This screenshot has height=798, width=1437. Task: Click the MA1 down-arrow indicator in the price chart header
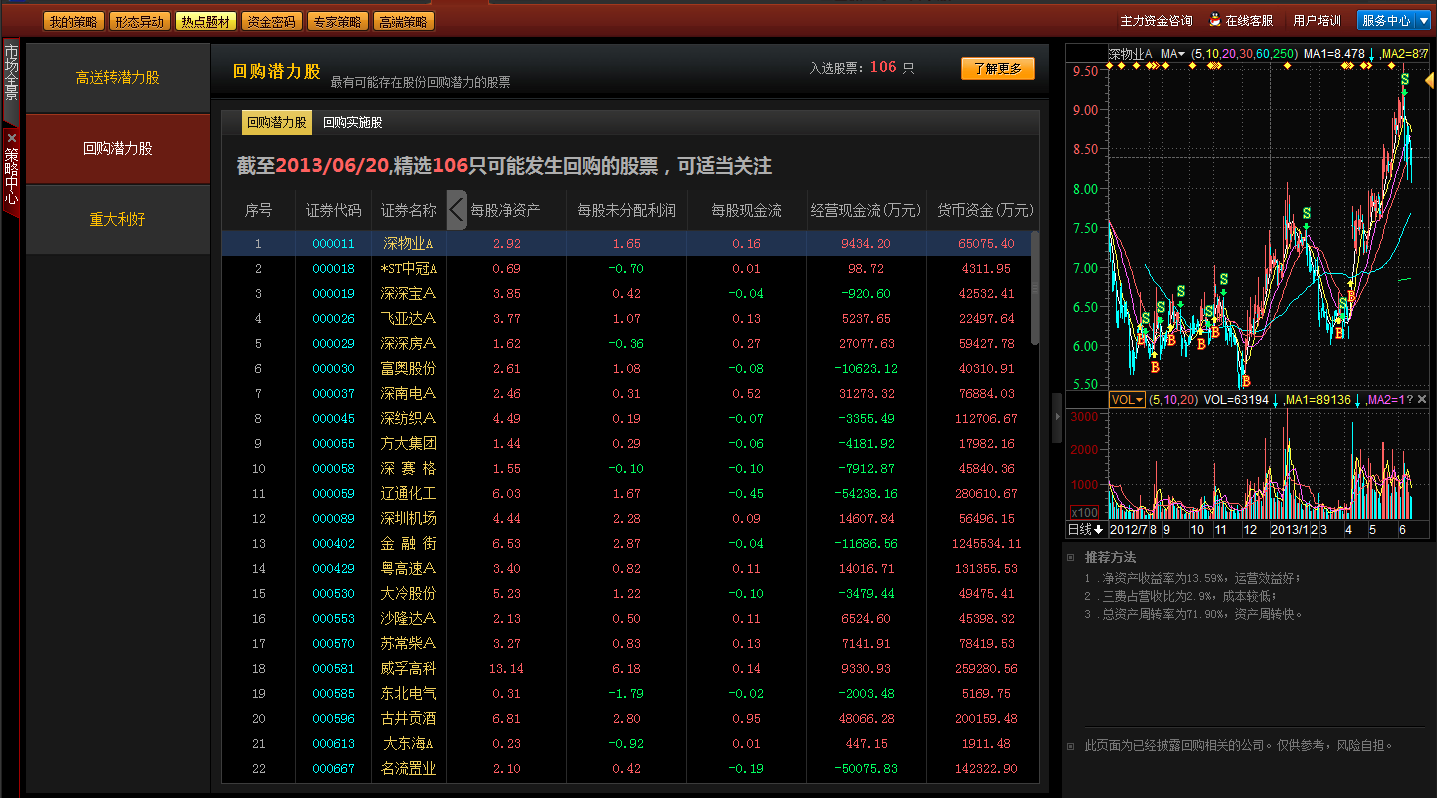click(x=1372, y=54)
